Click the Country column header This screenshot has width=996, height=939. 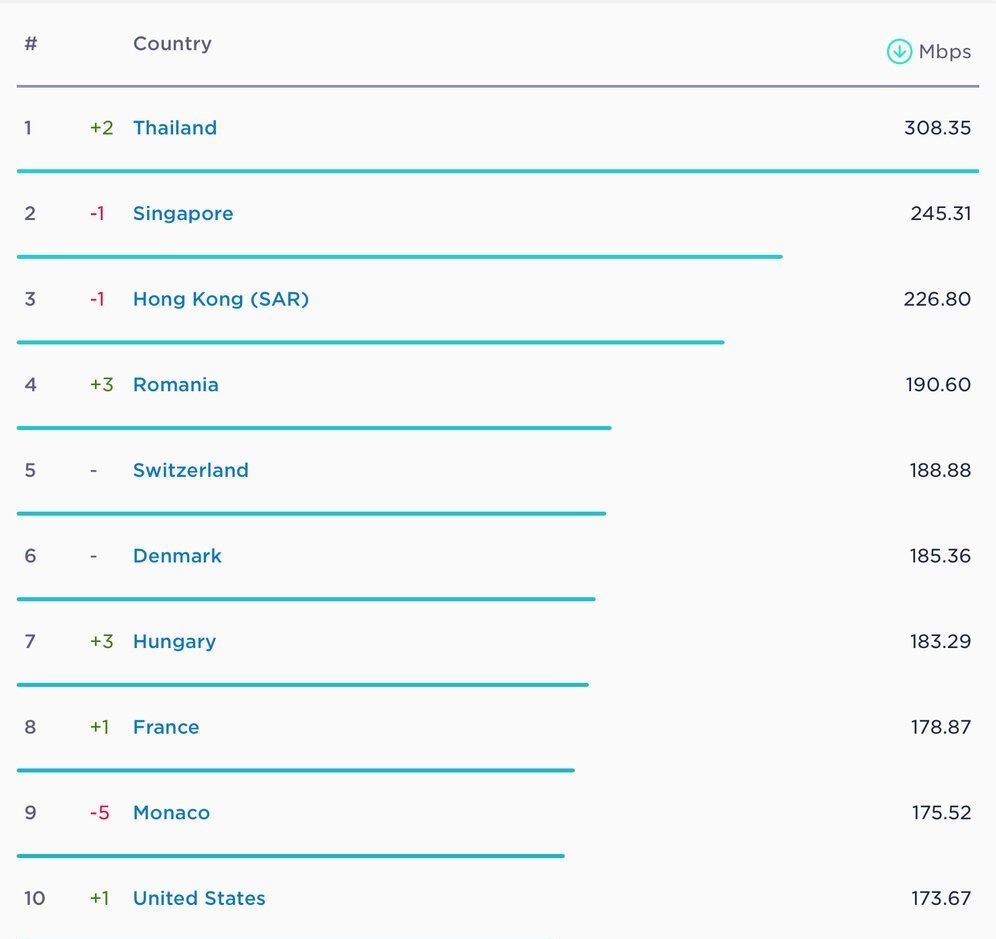pos(172,44)
